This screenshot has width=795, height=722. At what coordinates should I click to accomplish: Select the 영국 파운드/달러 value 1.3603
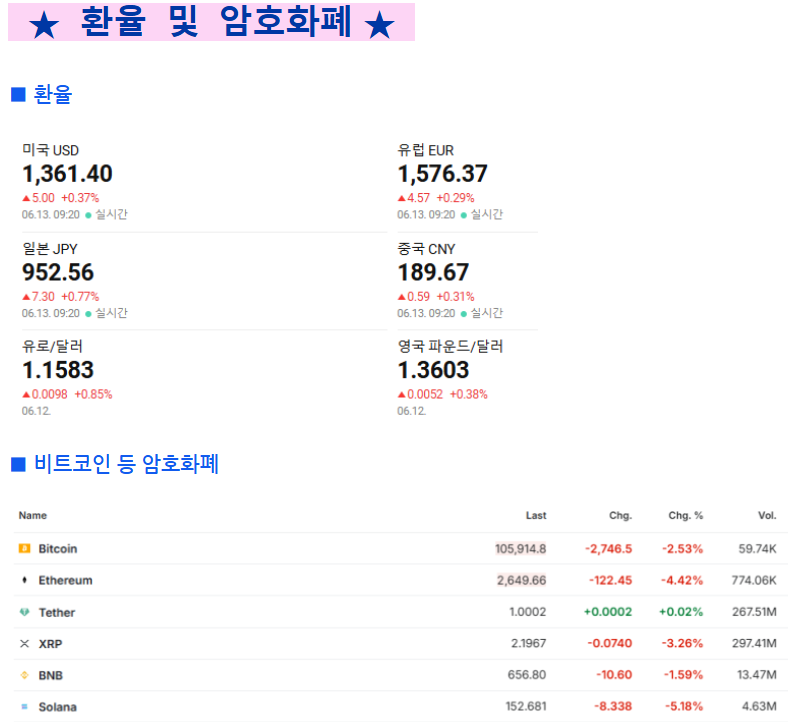433,370
